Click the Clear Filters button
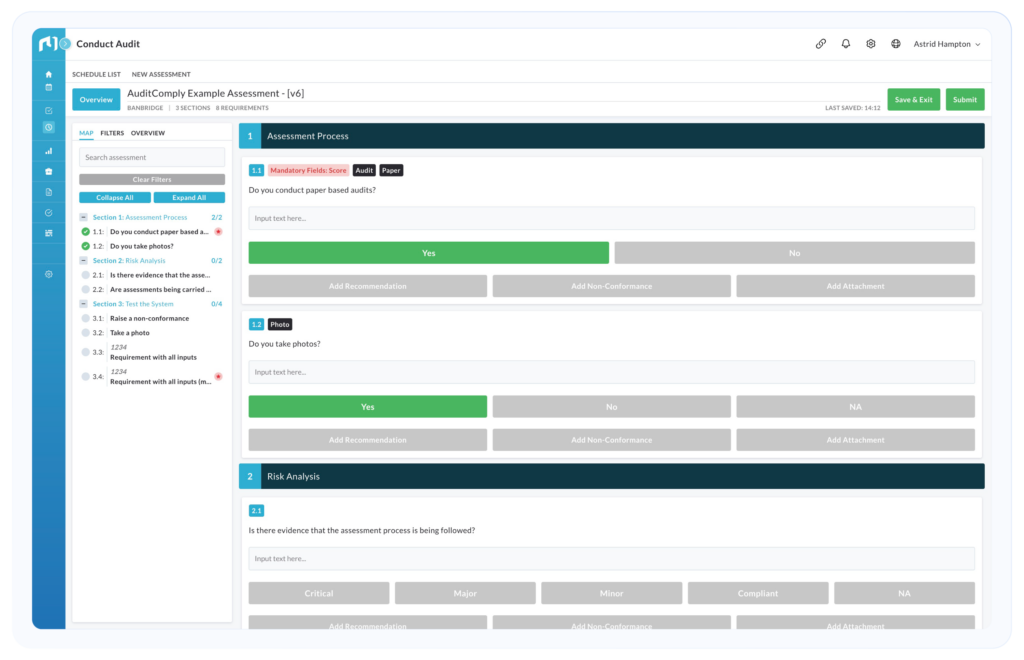The image size is (1024, 660). 152,180
